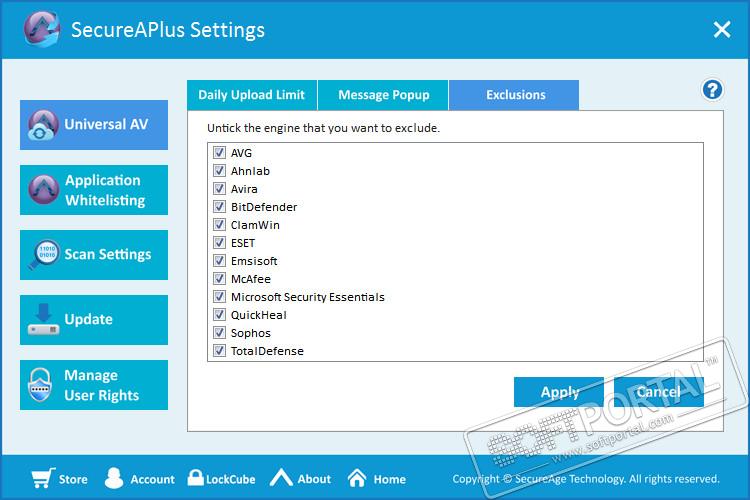Untick the ESET engine checkbox

[219, 243]
